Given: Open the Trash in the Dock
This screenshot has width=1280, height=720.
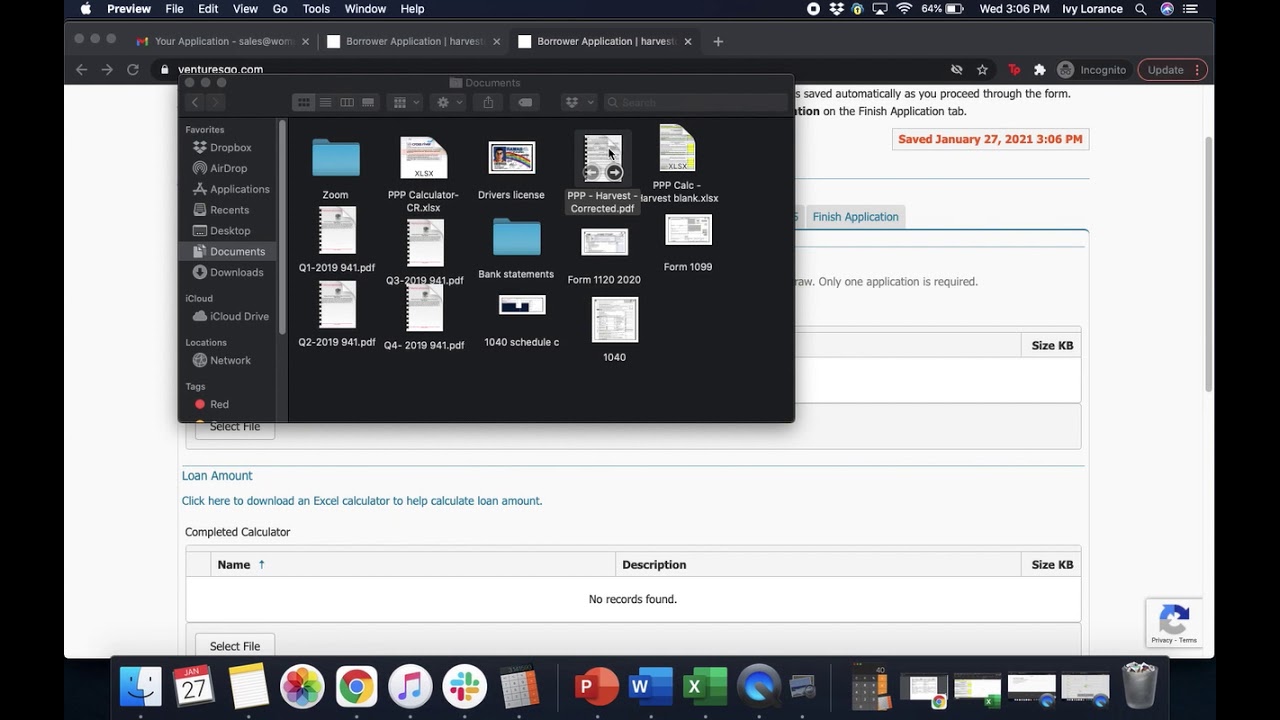Looking at the screenshot, I should [1139, 686].
